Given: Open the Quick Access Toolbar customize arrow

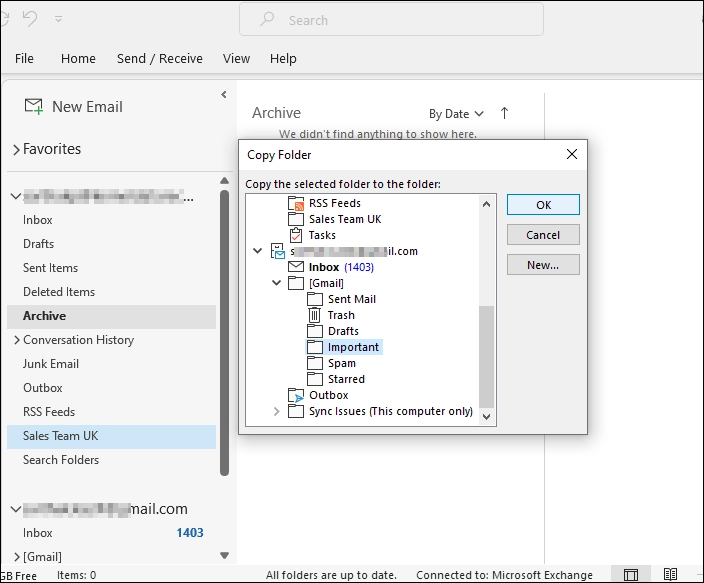Looking at the screenshot, I should 58,19.
